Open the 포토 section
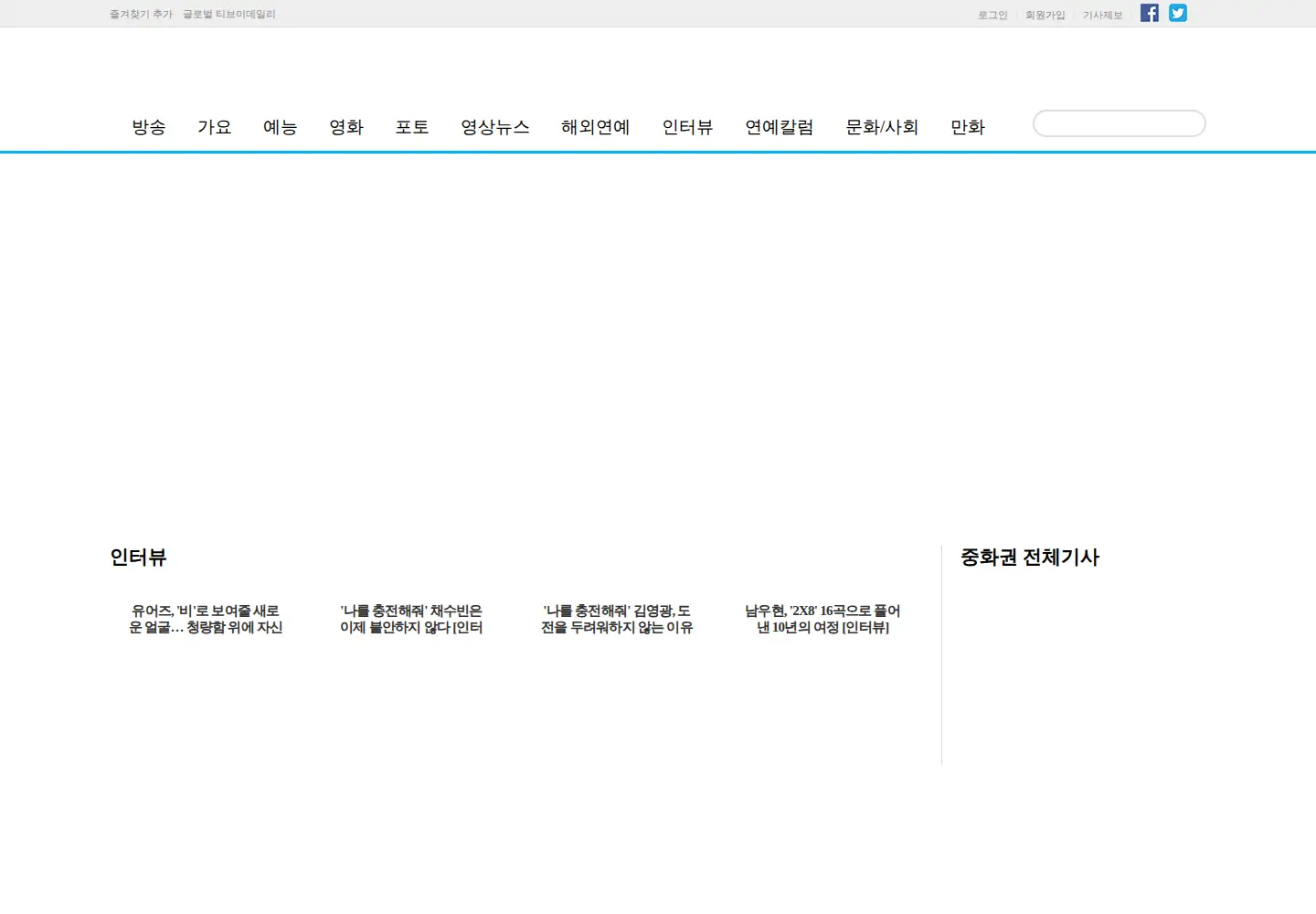 [412, 127]
